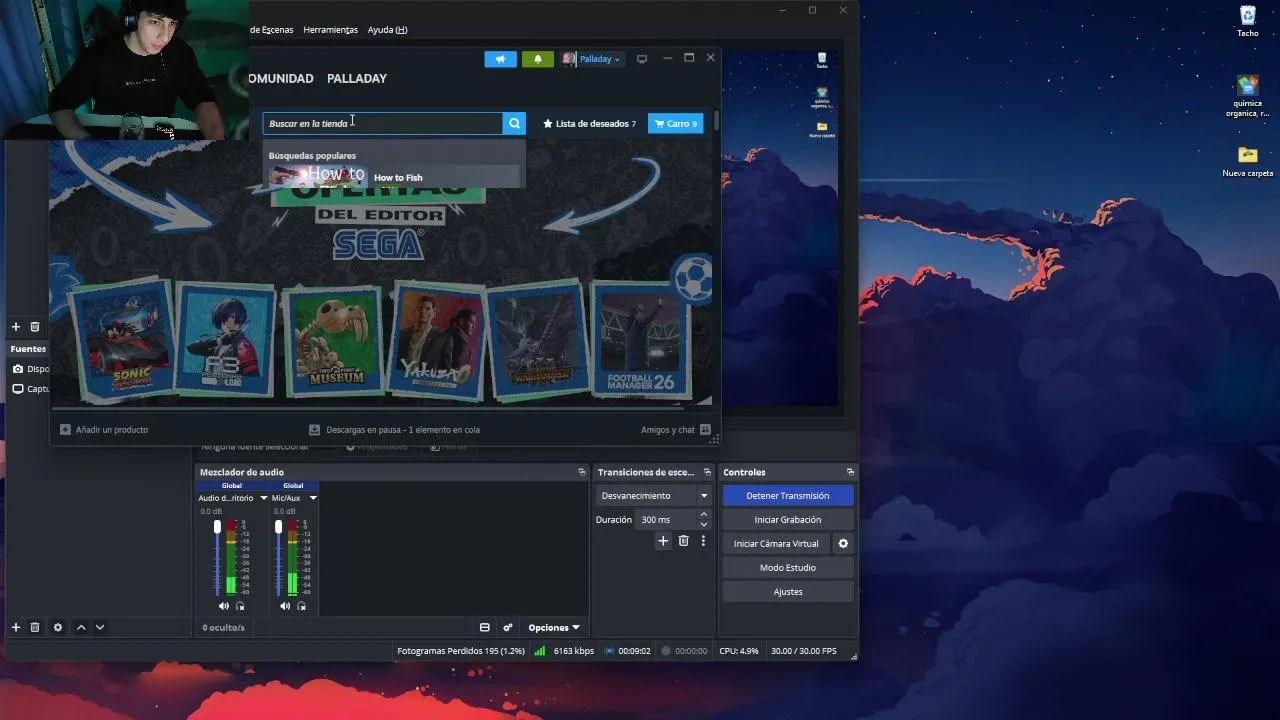Decrease transition duration with down stepper
Image resolution: width=1280 pixels, height=720 pixels.
pyautogui.click(x=704, y=525)
